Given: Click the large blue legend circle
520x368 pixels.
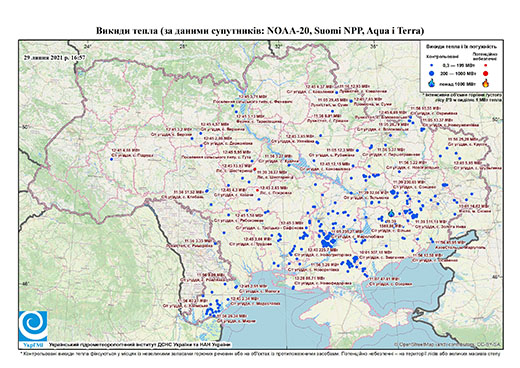Looking at the screenshot, I should coord(432,73).
